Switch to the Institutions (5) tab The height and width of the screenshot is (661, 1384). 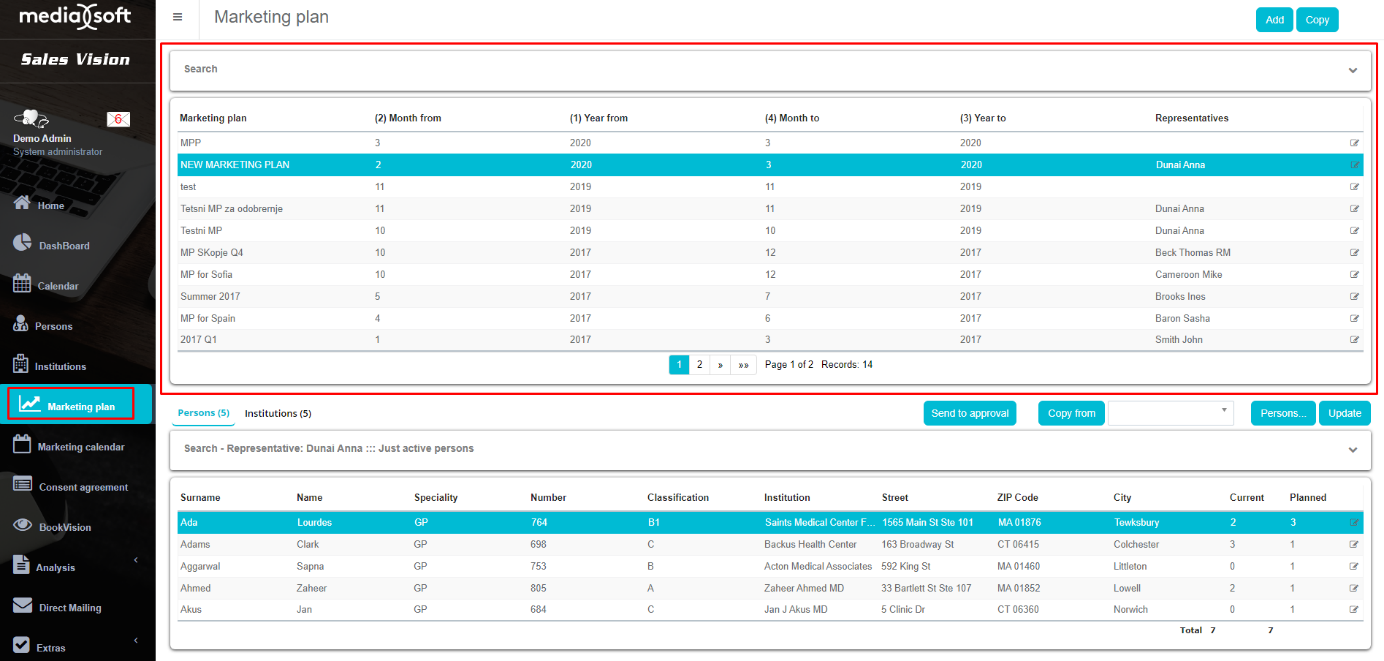[278, 413]
